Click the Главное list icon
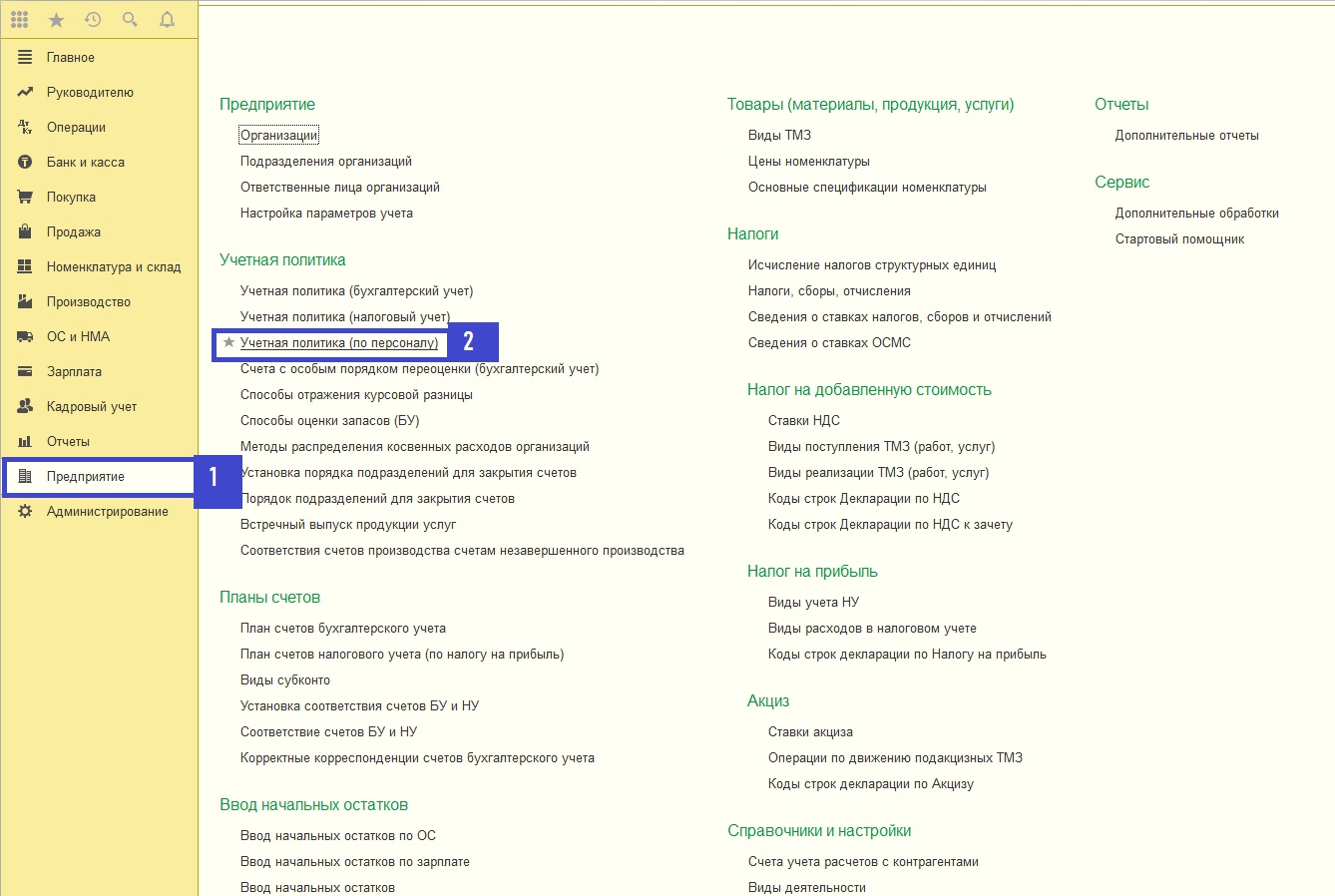 [25, 57]
